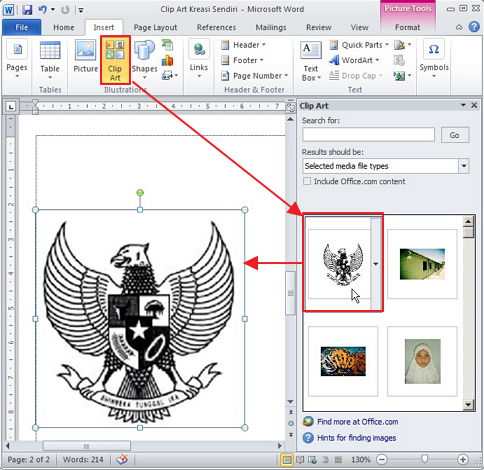Switch to the View tab

click(x=359, y=27)
